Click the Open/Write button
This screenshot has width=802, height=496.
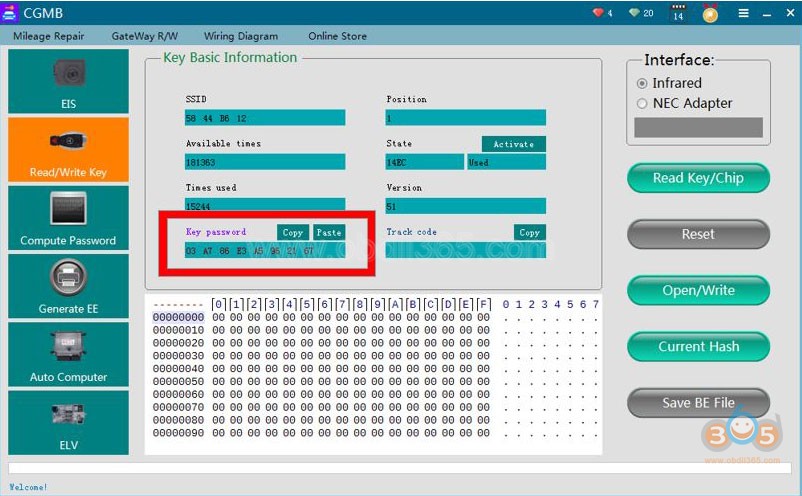[x=698, y=290]
